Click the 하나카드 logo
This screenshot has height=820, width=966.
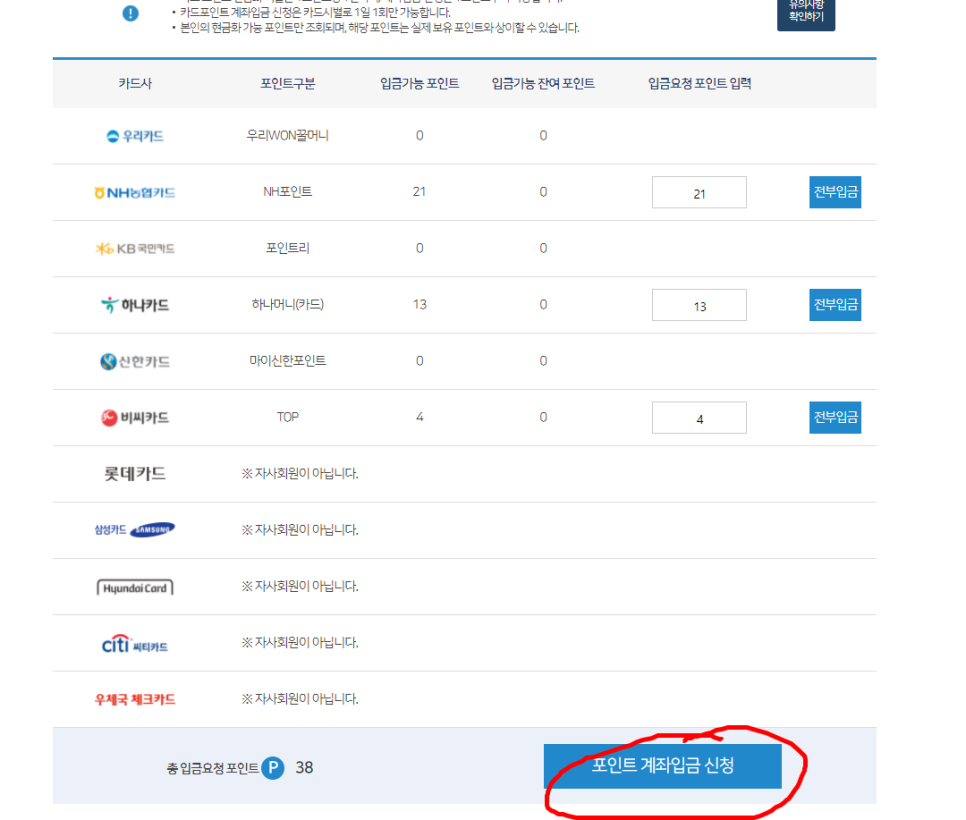point(135,305)
